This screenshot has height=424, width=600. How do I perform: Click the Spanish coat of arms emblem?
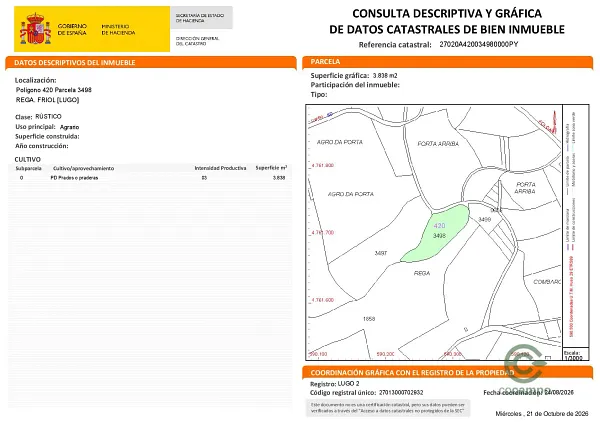[35, 29]
